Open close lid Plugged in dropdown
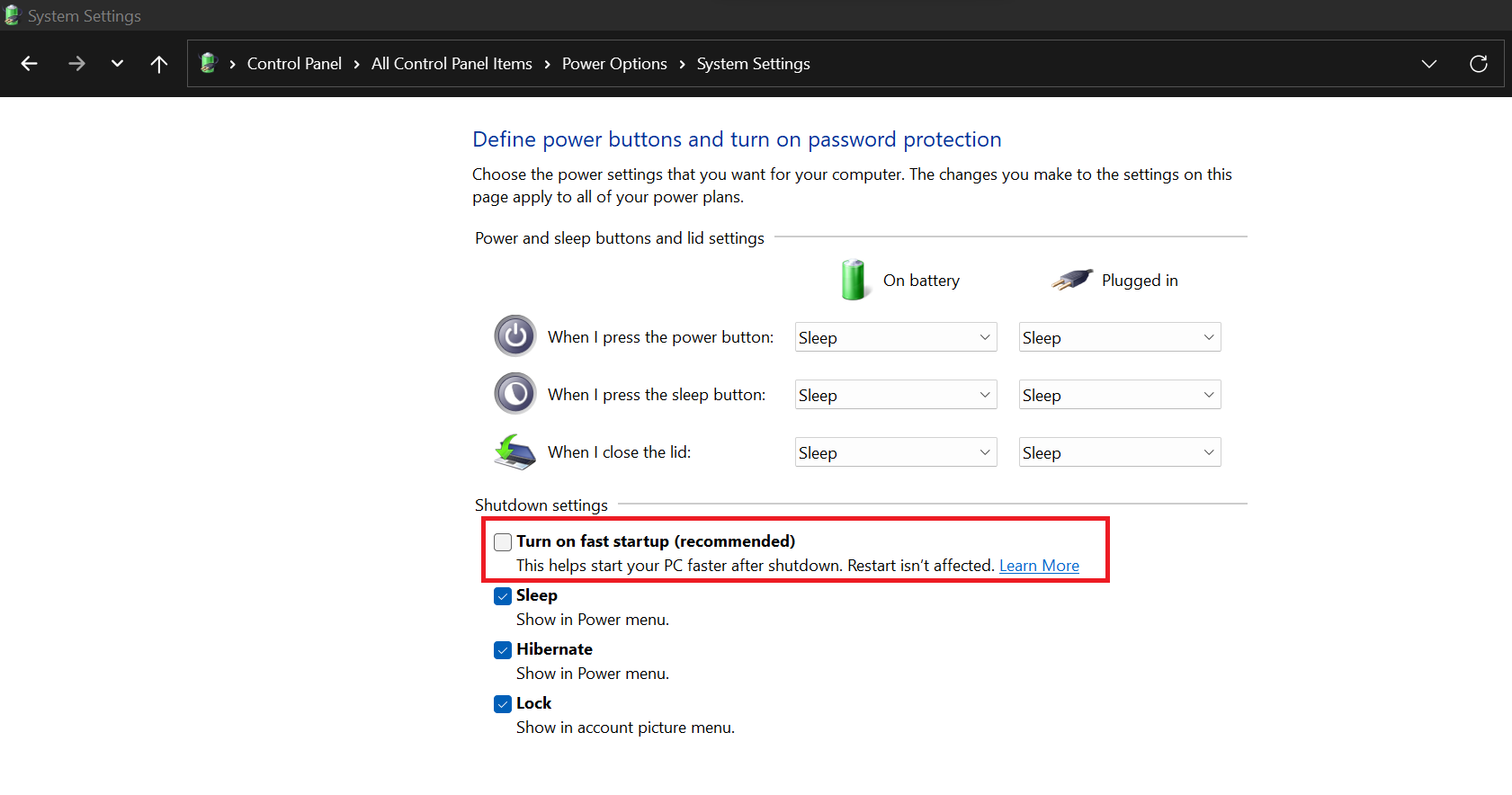The image size is (1512, 795). point(1120,452)
